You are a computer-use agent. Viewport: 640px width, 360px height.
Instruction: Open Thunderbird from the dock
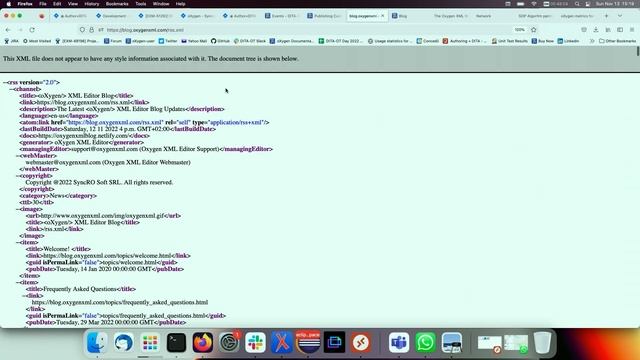click(123, 342)
